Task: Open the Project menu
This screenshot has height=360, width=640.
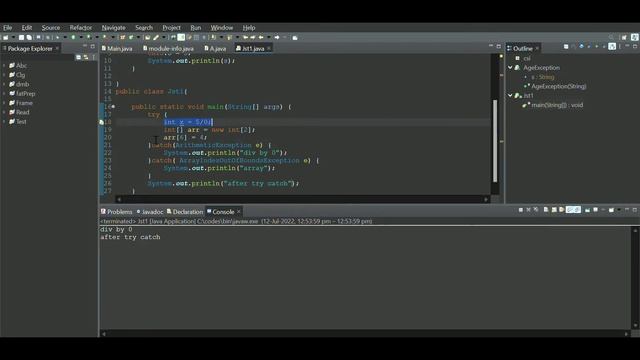Action: [x=171, y=28]
